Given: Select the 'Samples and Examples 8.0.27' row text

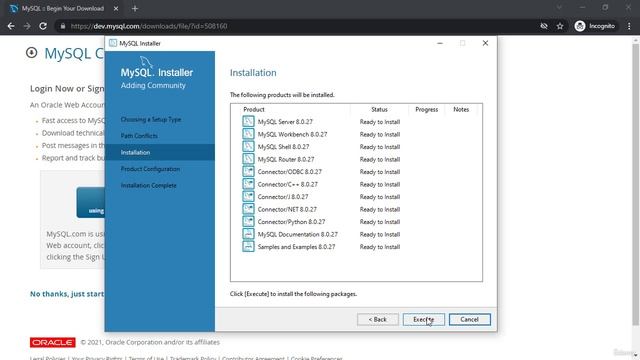Looking at the screenshot, I should [x=296, y=247].
